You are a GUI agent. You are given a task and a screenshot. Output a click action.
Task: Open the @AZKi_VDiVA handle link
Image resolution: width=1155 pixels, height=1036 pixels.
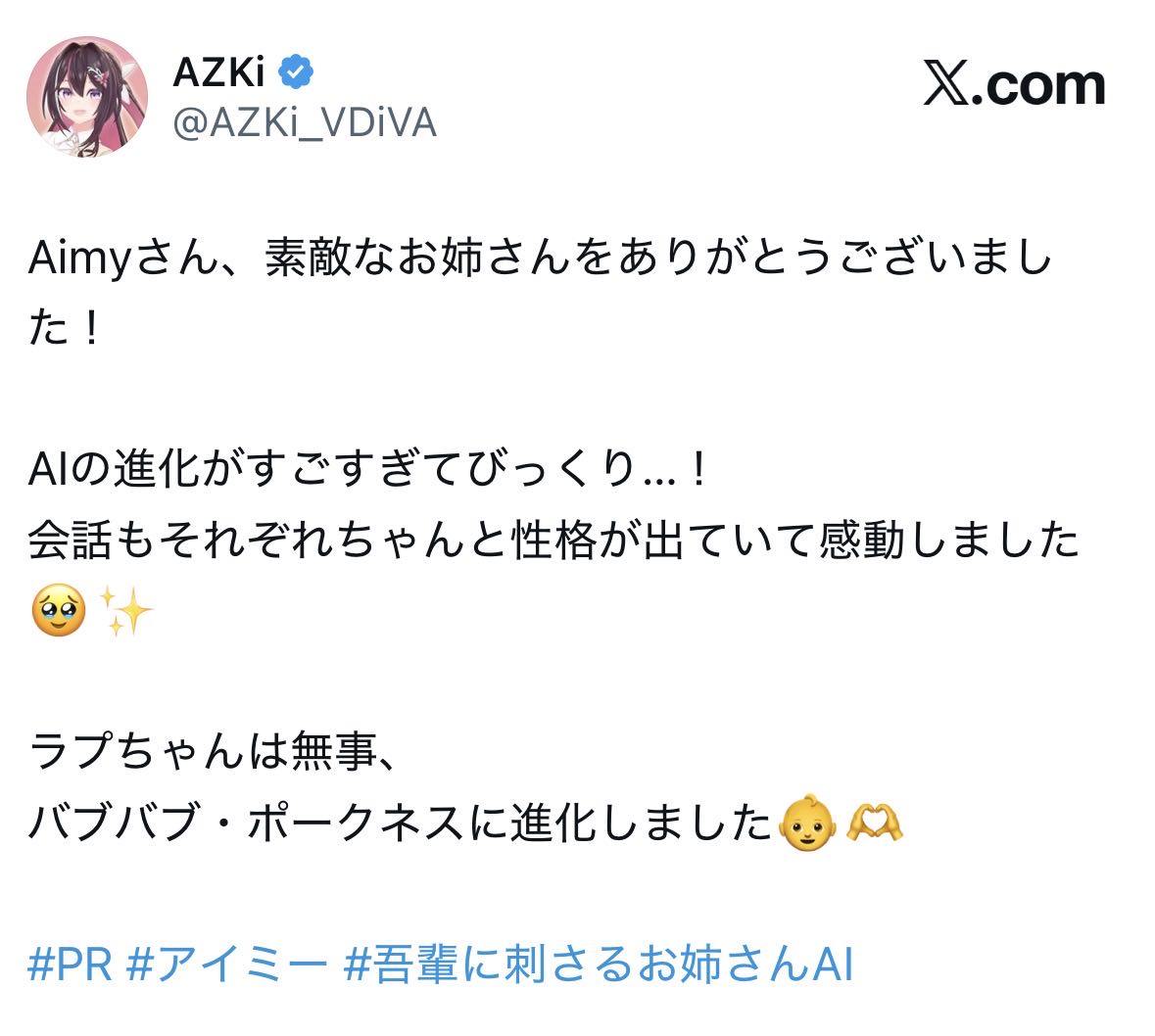click(304, 123)
